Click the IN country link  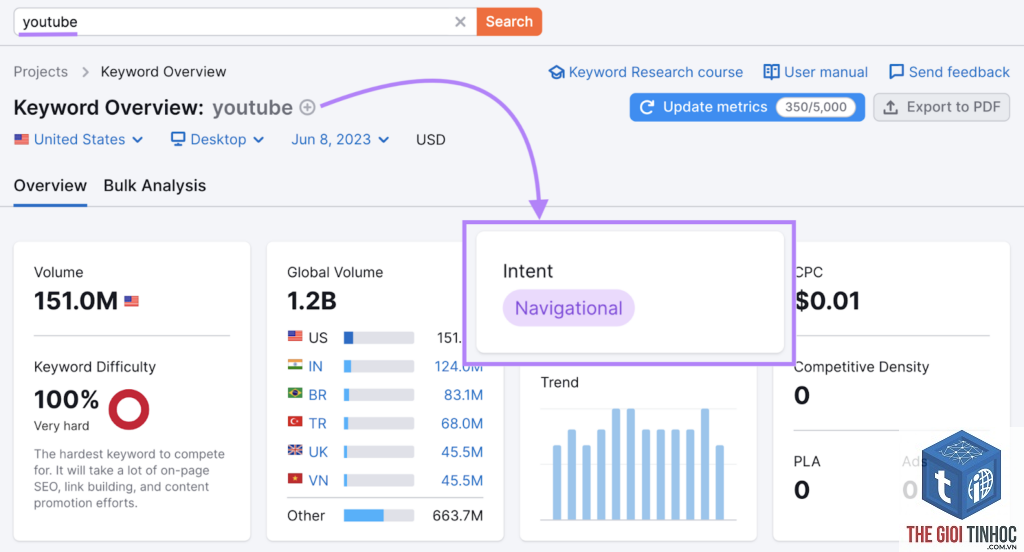tap(315, 366)
